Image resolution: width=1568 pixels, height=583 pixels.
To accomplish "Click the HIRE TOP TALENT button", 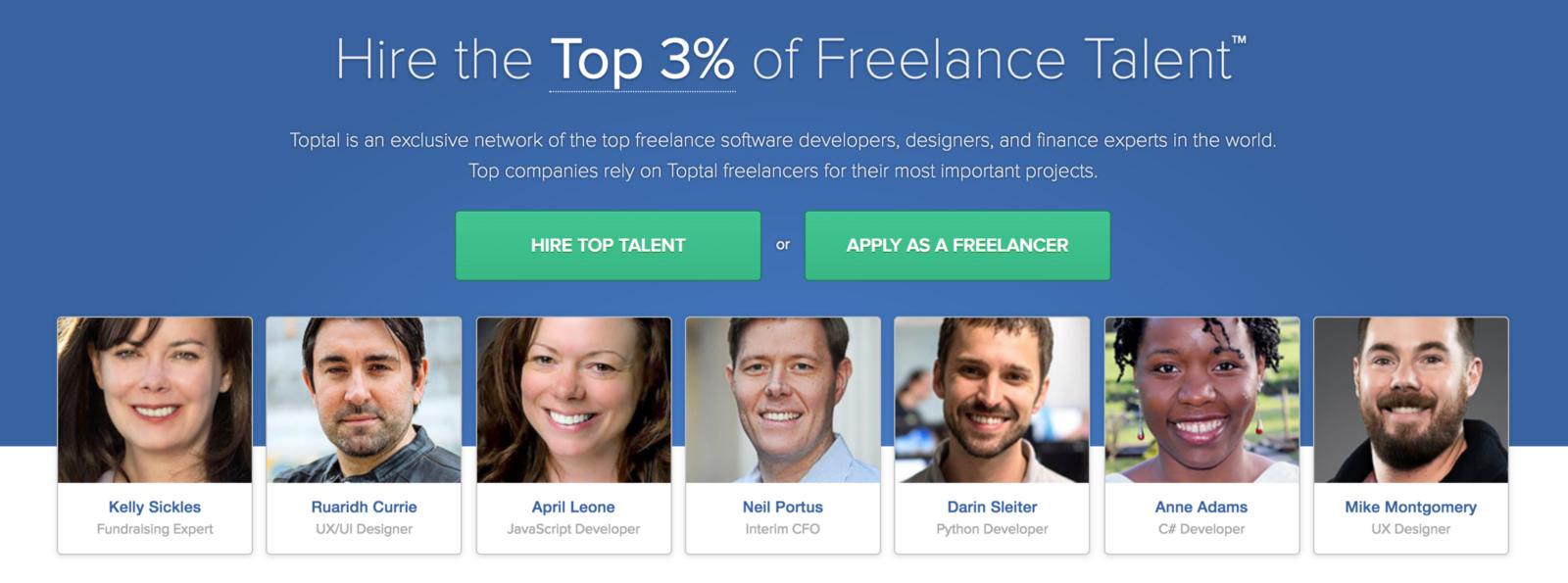I will tap(608, 246).
